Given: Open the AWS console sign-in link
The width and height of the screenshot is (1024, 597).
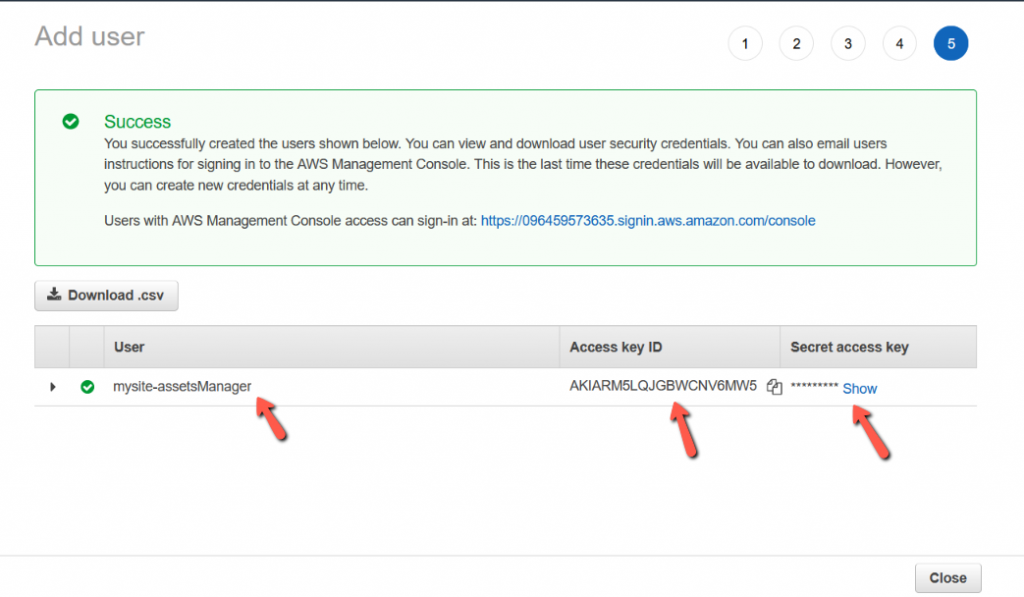Looking at the screenshot, I should [648, 221].
